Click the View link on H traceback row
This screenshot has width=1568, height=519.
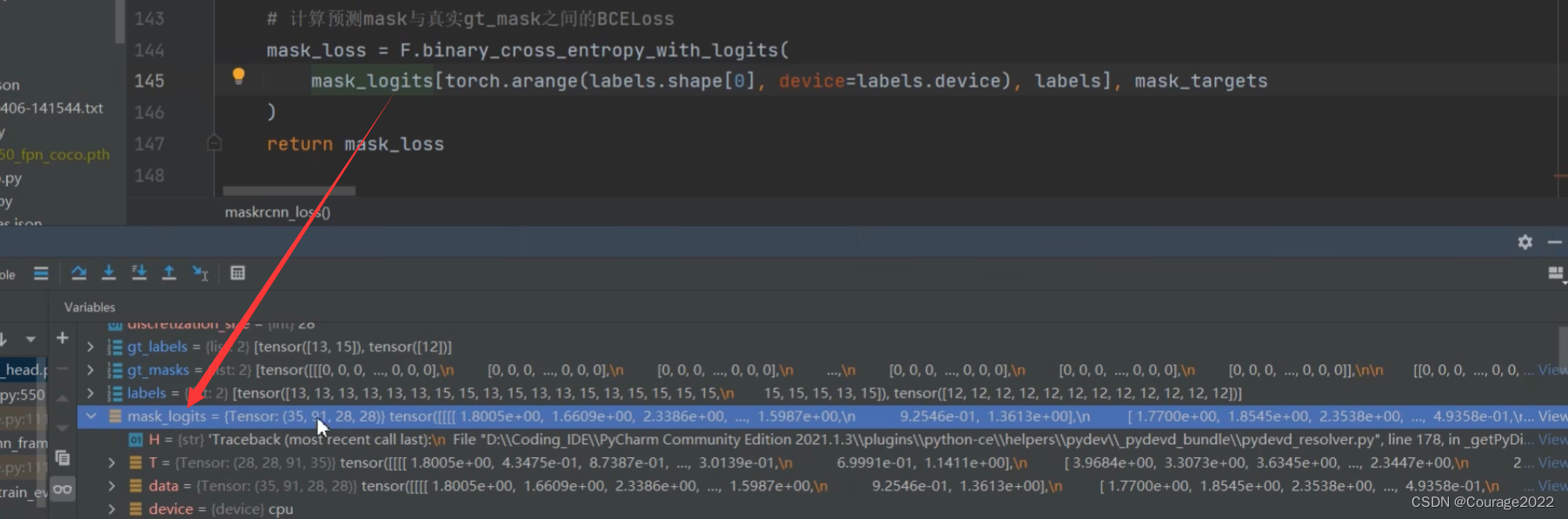pos(1552,440)
